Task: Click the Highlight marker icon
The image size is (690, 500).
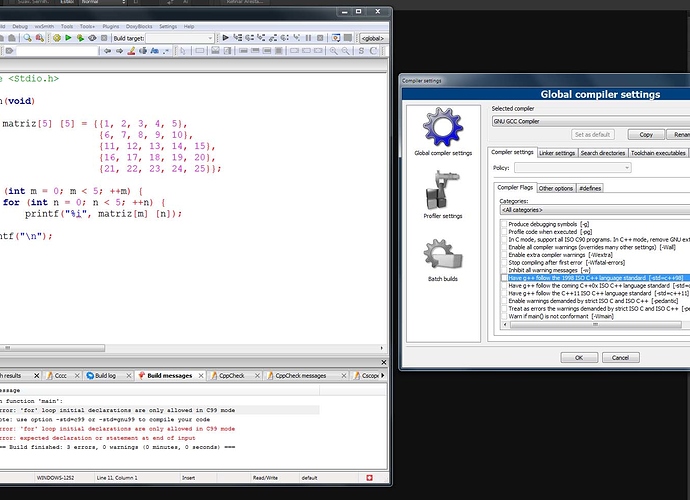Action: [131, 51]
